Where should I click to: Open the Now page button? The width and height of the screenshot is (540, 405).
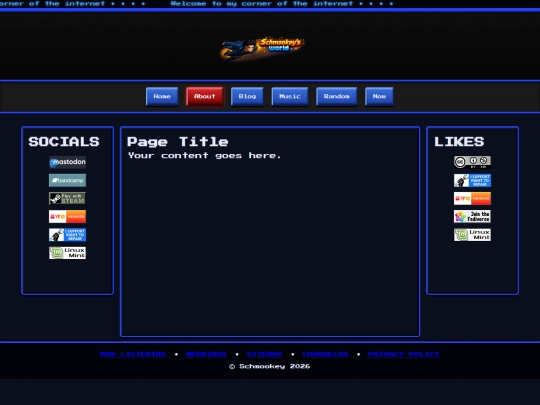click(379, 96)
